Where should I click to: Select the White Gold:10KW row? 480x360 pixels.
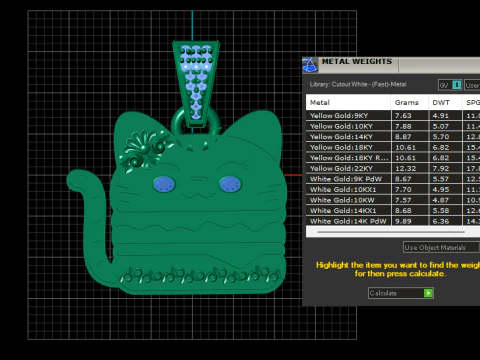[x=393, y=200]
